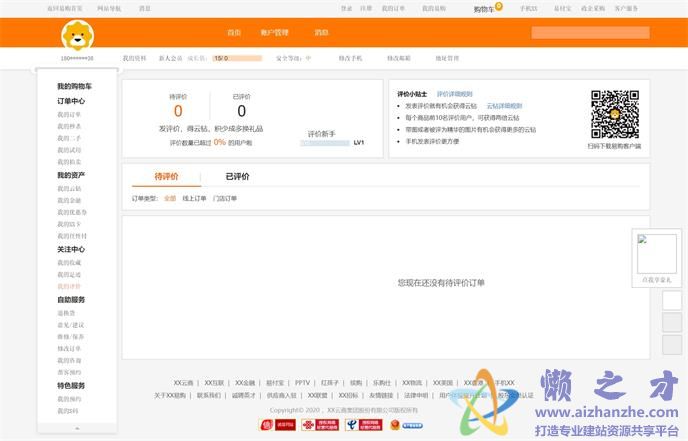Image resolution: width=688 pixels, height=441 pixels.
Task: Click 返回易购首页 in top bar
Action: 65,8
